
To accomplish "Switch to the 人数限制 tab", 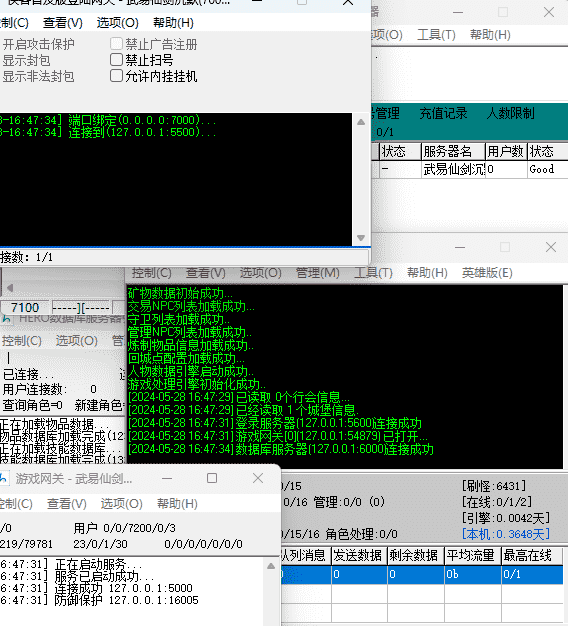I will click(x=511, y=113).
